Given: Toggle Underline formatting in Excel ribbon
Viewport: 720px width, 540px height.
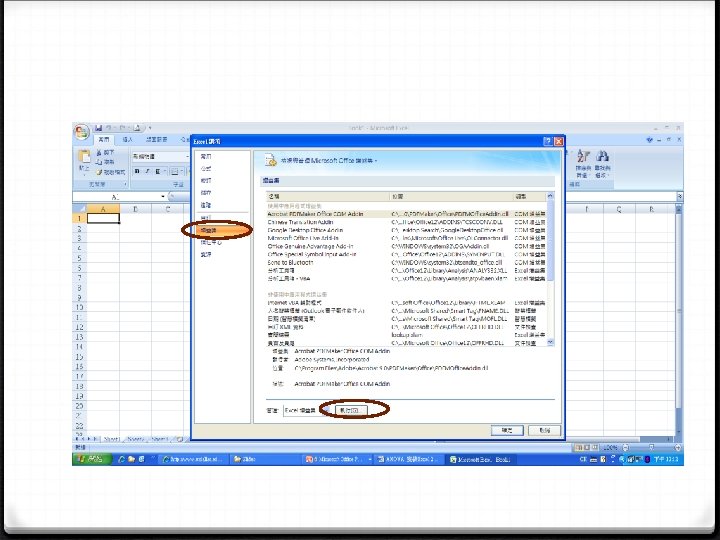Looking at the screenshot, I should [x=158, y=171].
